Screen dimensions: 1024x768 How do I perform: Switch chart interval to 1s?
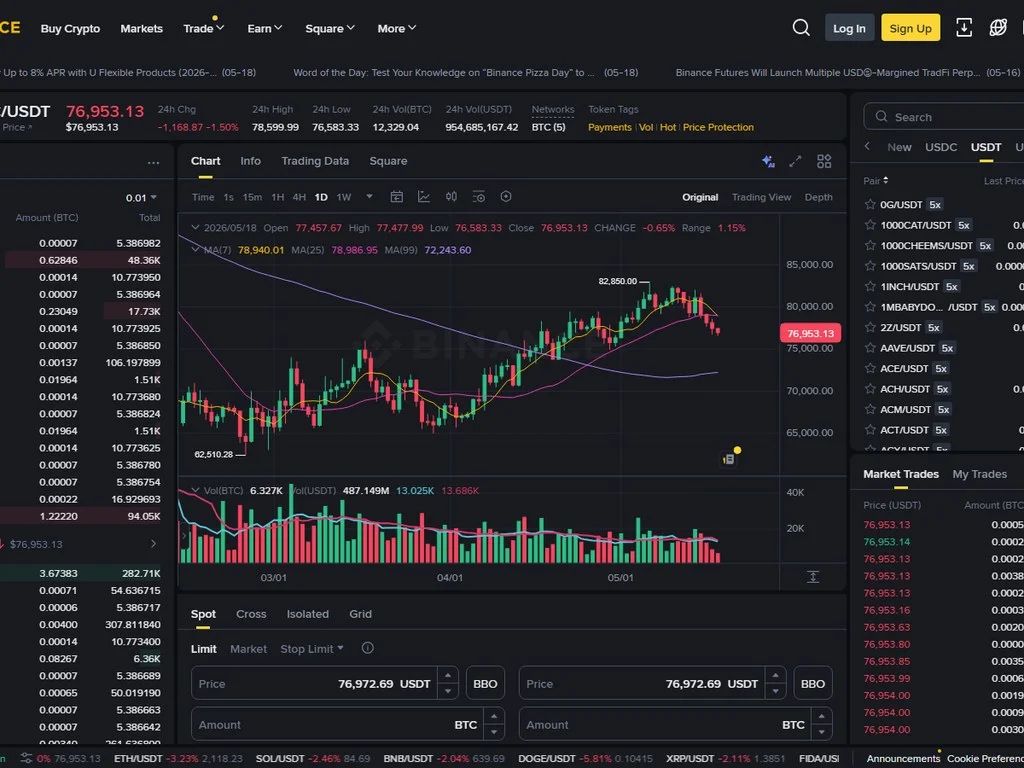point(229,197)
